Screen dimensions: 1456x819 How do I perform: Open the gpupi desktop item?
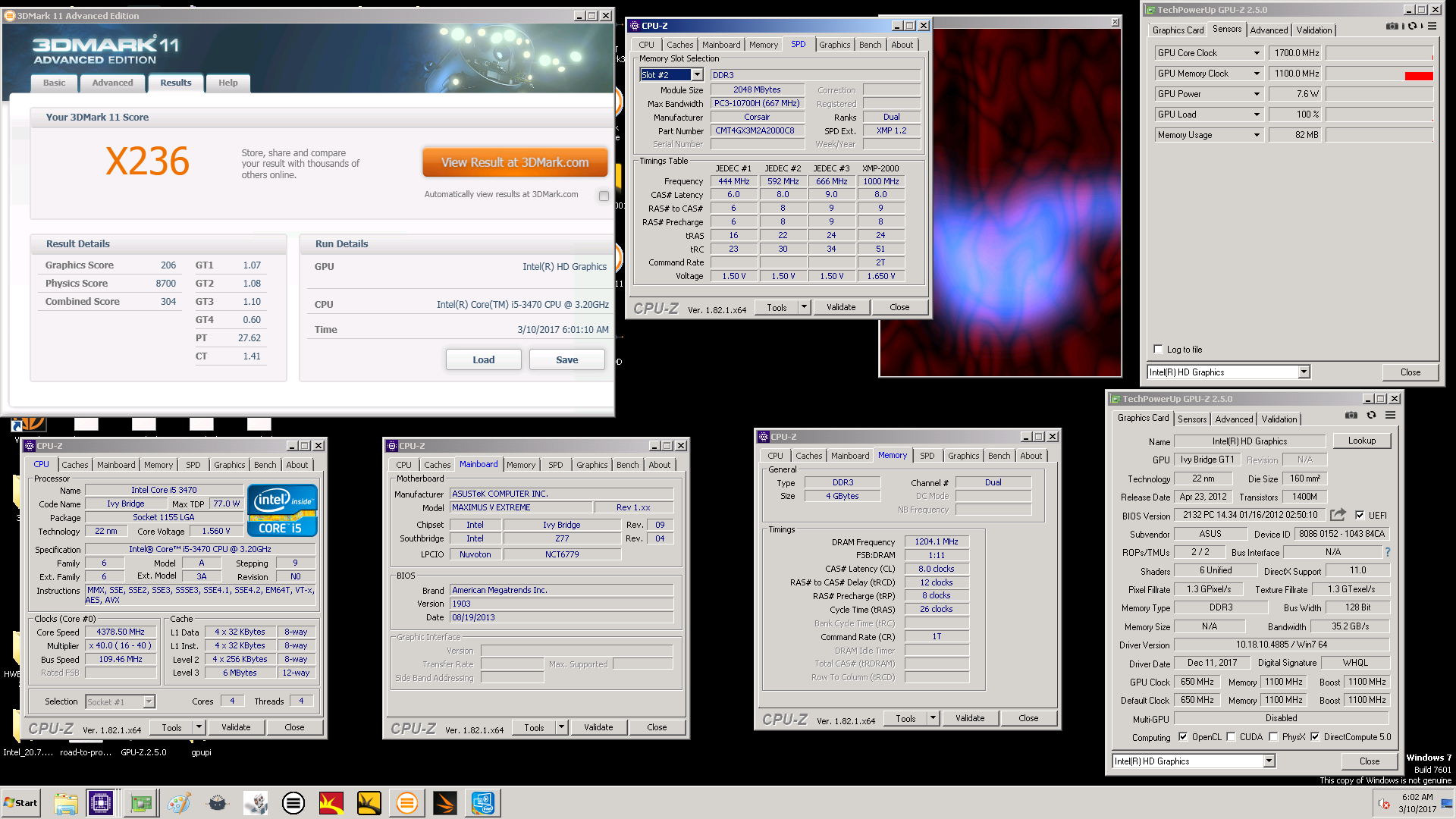201,752
